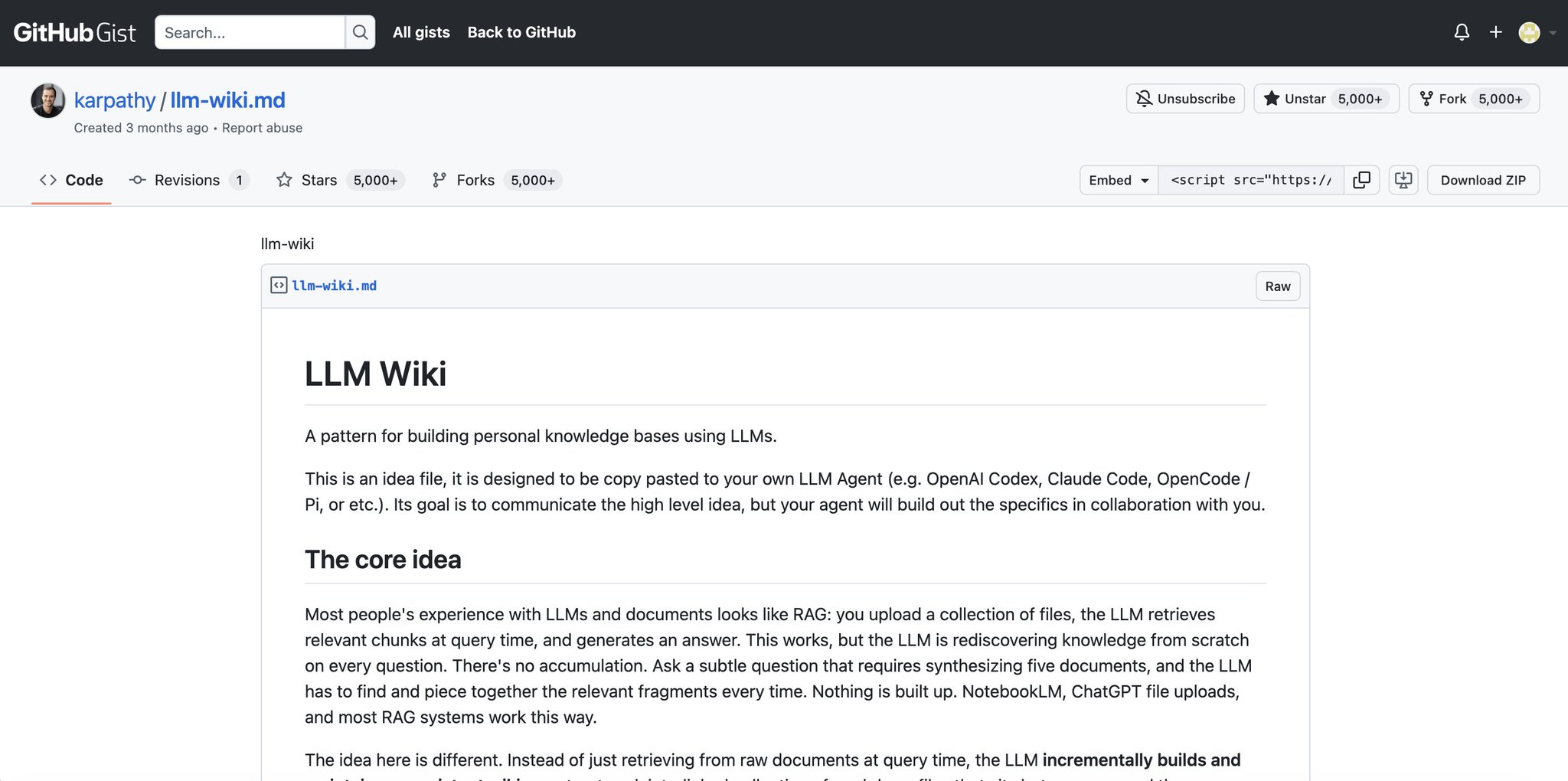View the stargazer count beside Unstar

pyautogui.click(x=1360, y=99)
